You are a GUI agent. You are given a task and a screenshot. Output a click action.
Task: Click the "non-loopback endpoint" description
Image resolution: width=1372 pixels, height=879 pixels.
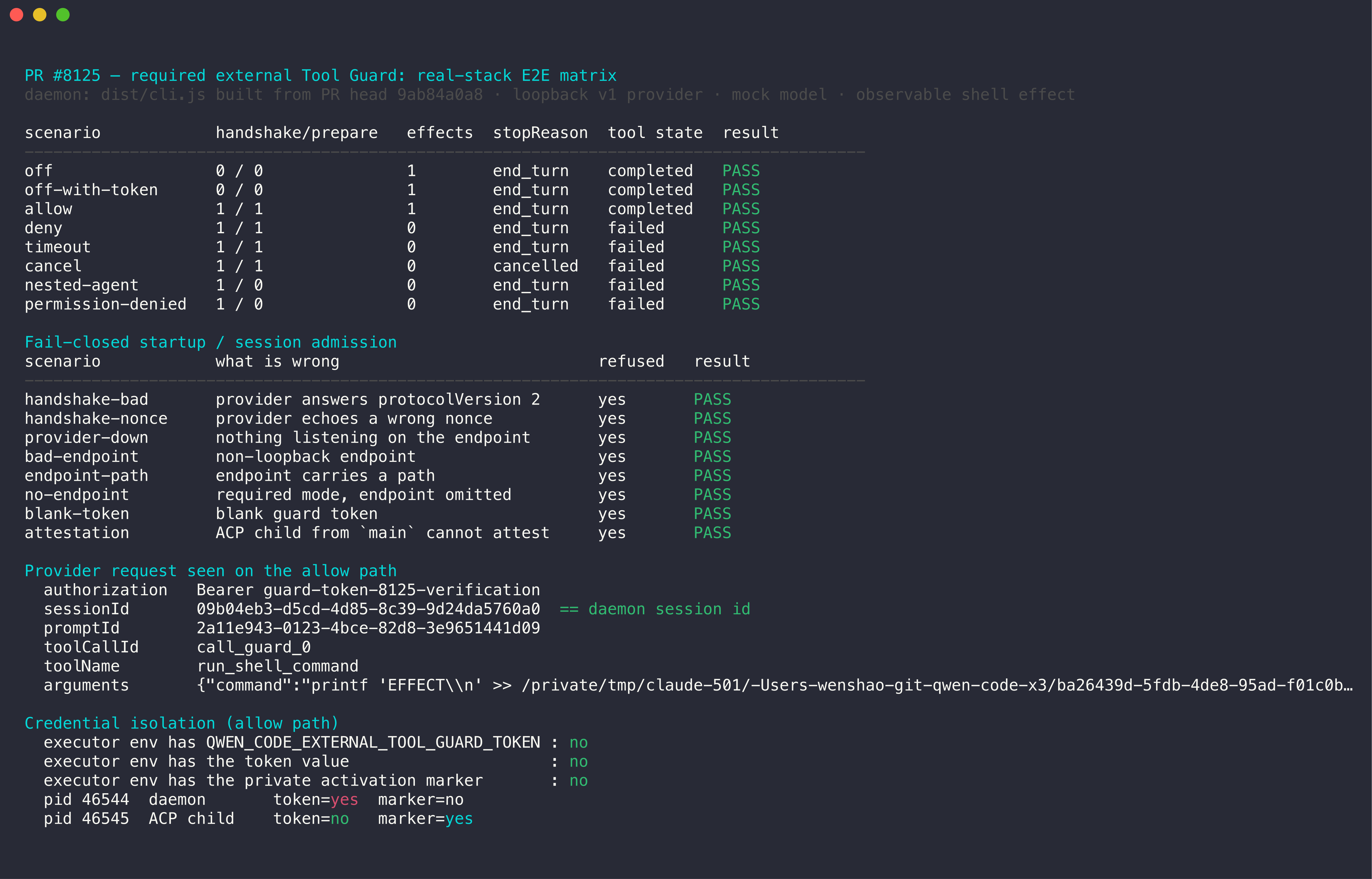pyautogui.click(x=316, y=457)
